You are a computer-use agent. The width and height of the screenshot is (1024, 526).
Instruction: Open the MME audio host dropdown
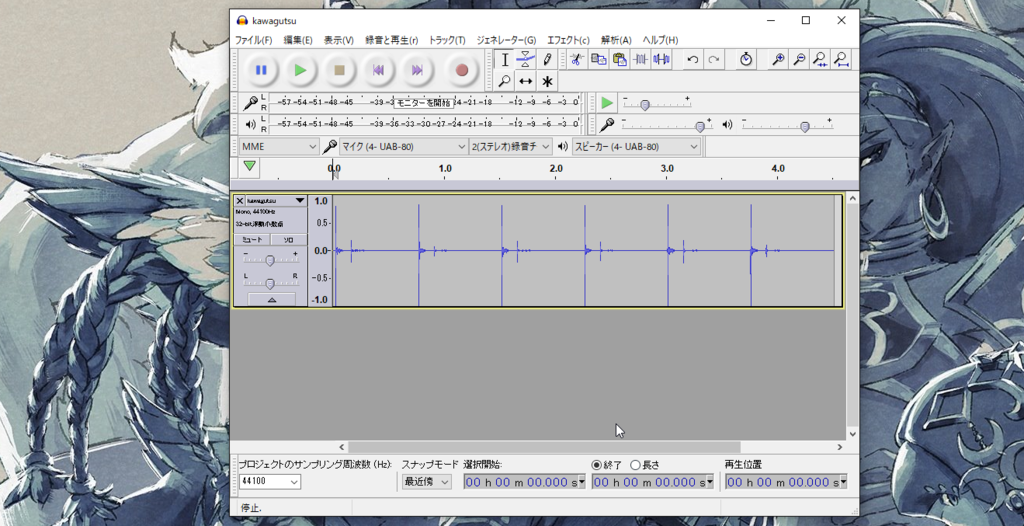coord(279,146)
